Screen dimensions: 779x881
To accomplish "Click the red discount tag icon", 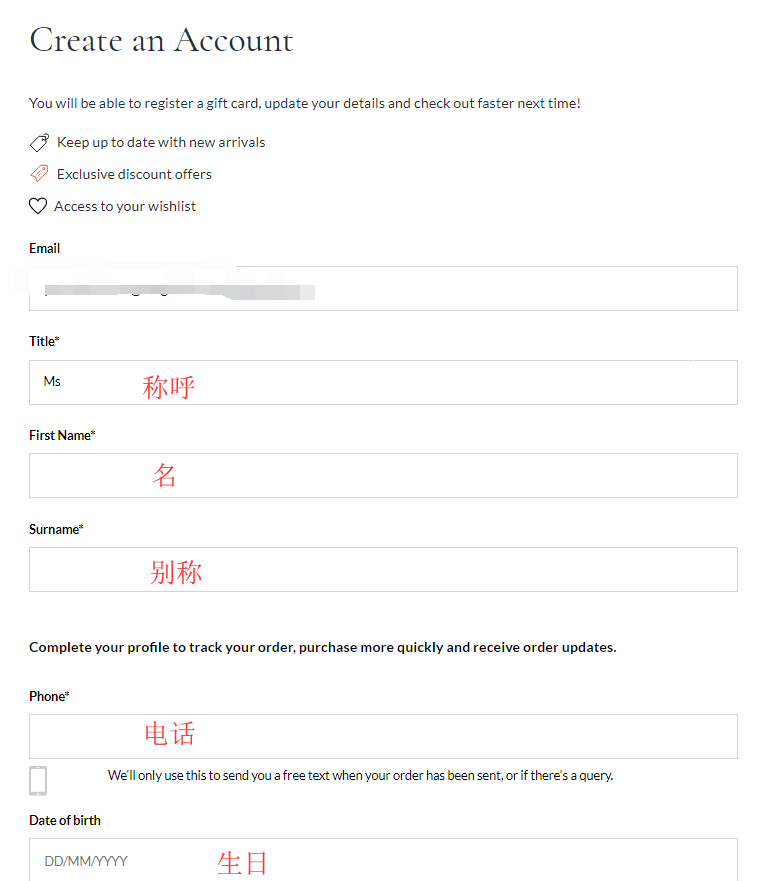I will click(39, 174).
